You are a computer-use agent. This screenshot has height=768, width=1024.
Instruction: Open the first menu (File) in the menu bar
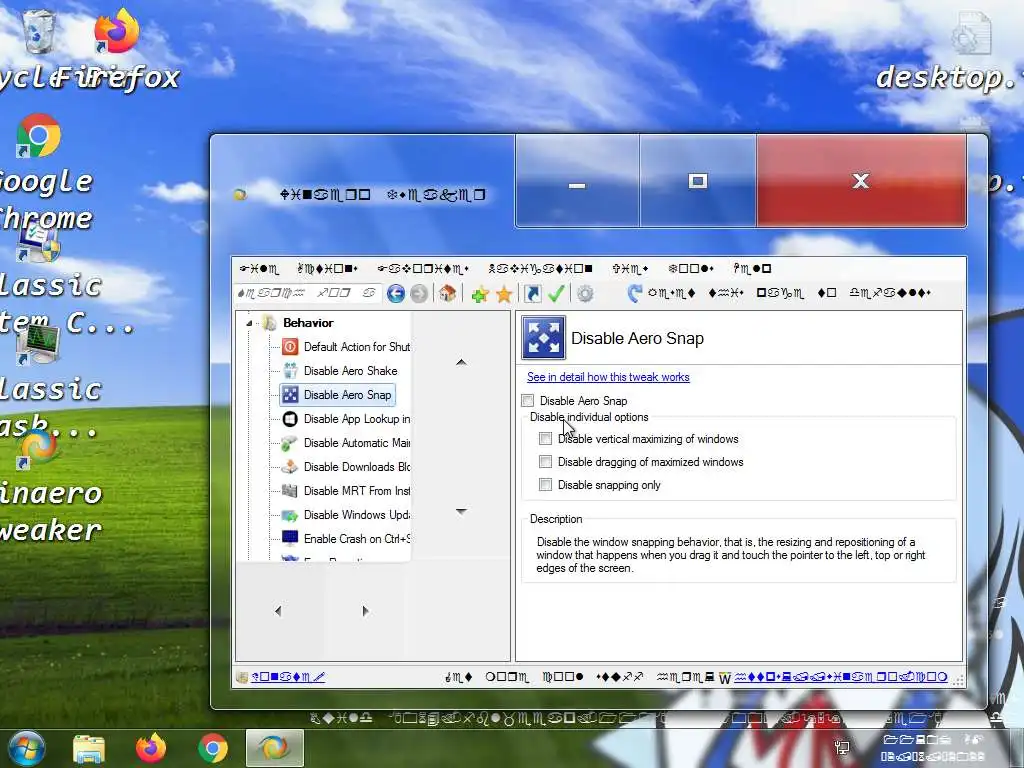259,268
